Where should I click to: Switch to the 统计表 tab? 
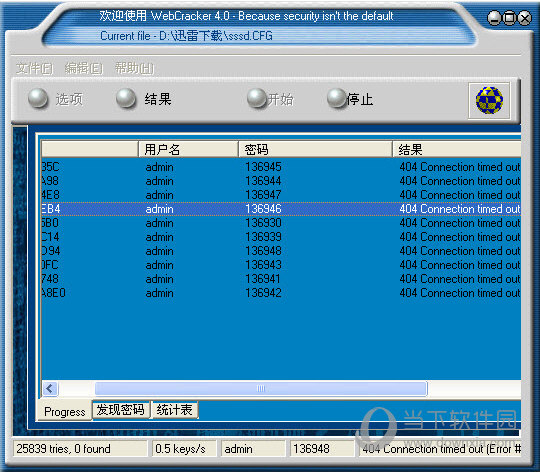(x=175, y=410)
